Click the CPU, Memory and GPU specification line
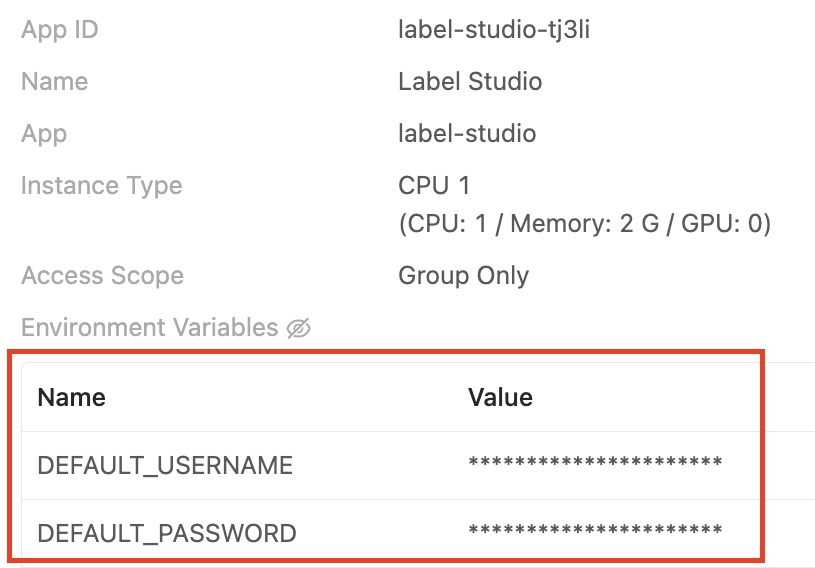The image size is (815, 568). point(585,224)
